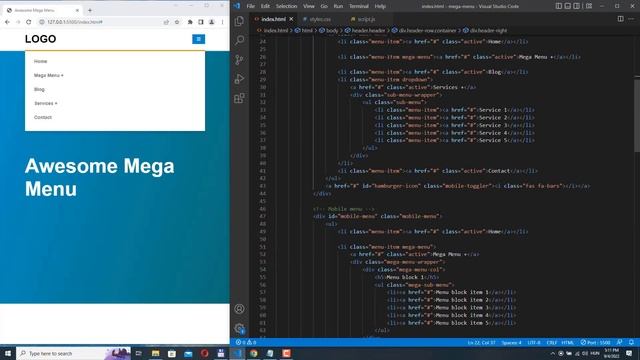Select the index.html tab
This screenshot has width=640, height=360.
(x=273, y=19)
